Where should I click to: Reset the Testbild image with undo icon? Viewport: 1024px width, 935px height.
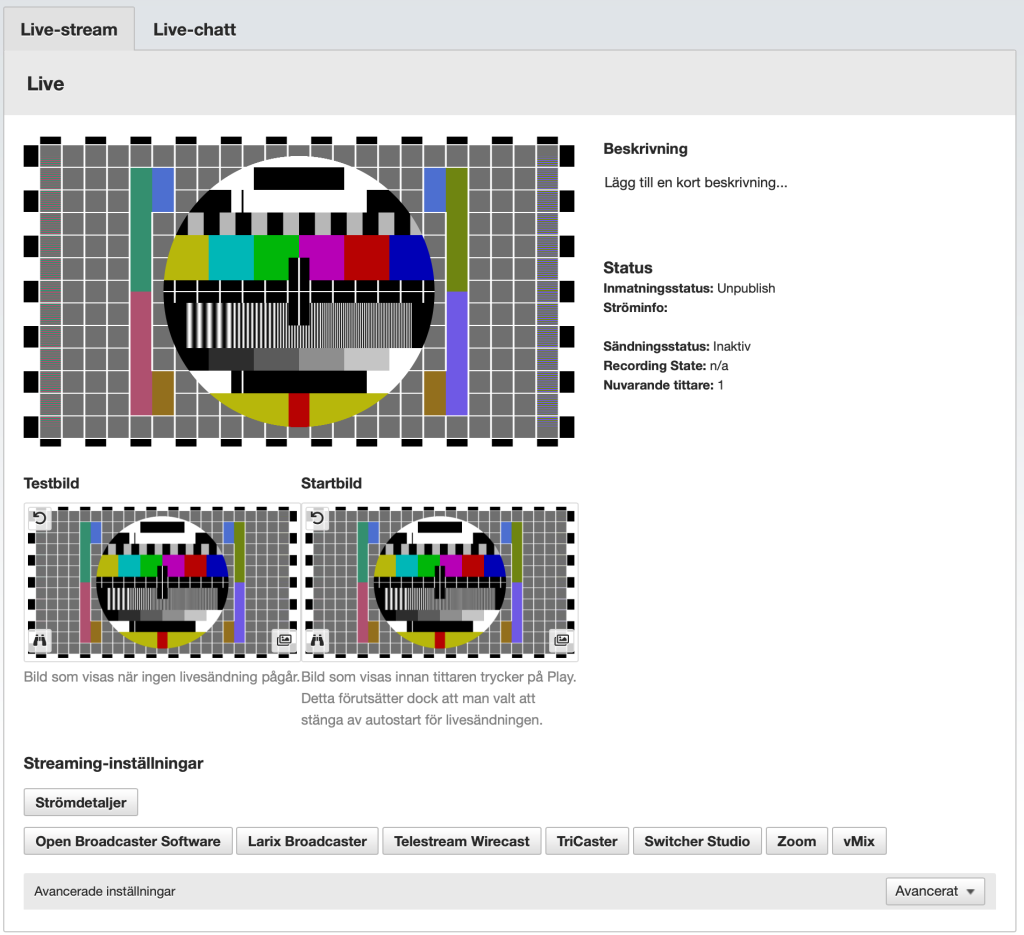[40, 518]
